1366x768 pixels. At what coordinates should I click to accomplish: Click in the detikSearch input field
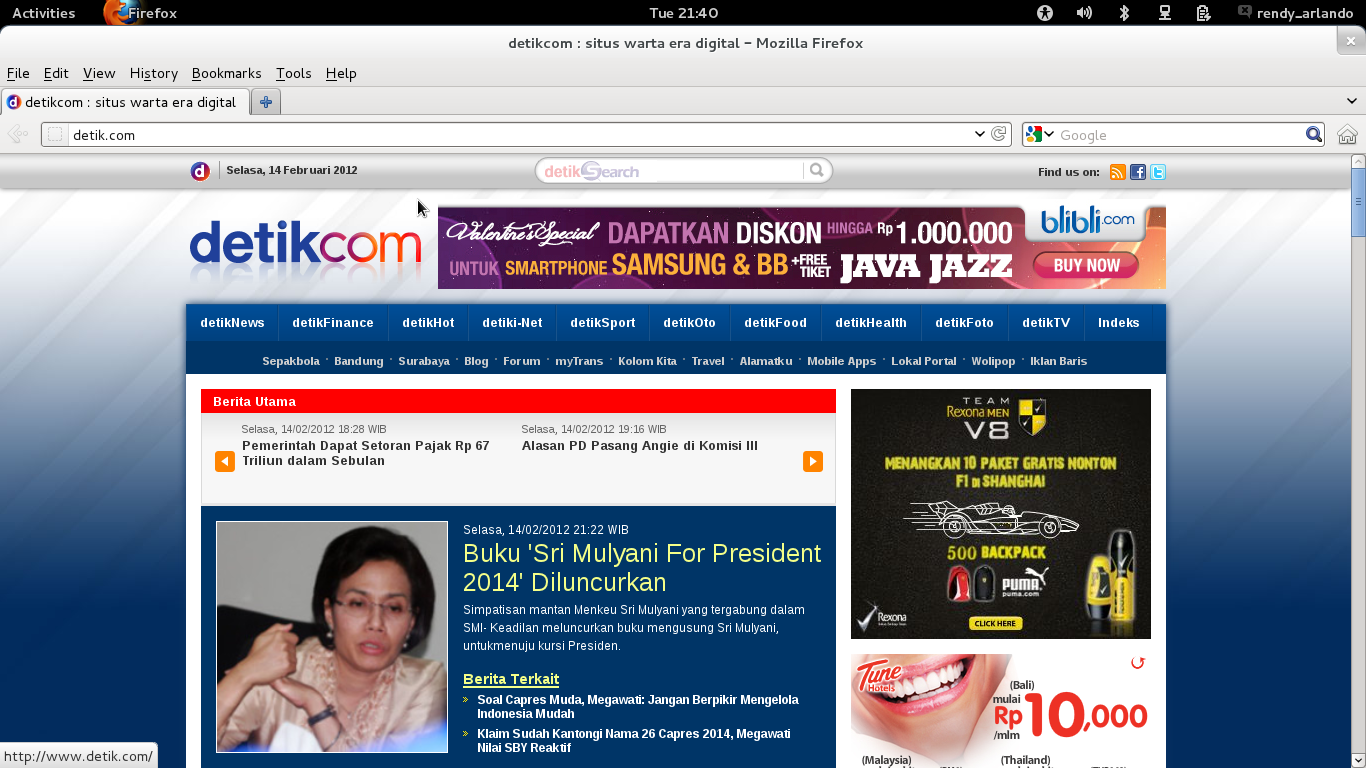[670, 171]
